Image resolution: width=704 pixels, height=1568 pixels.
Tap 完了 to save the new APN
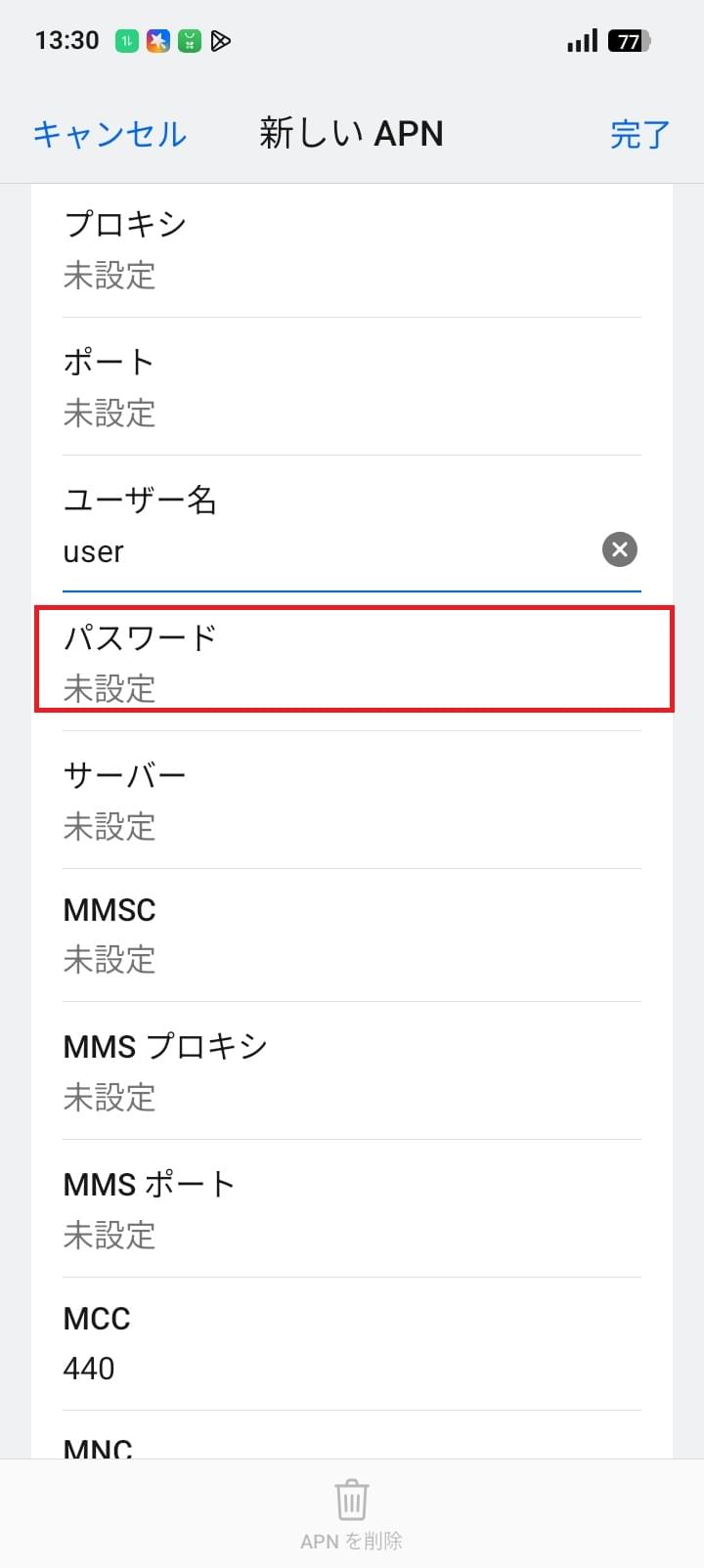pyautogui.click(x=640, y=135)
